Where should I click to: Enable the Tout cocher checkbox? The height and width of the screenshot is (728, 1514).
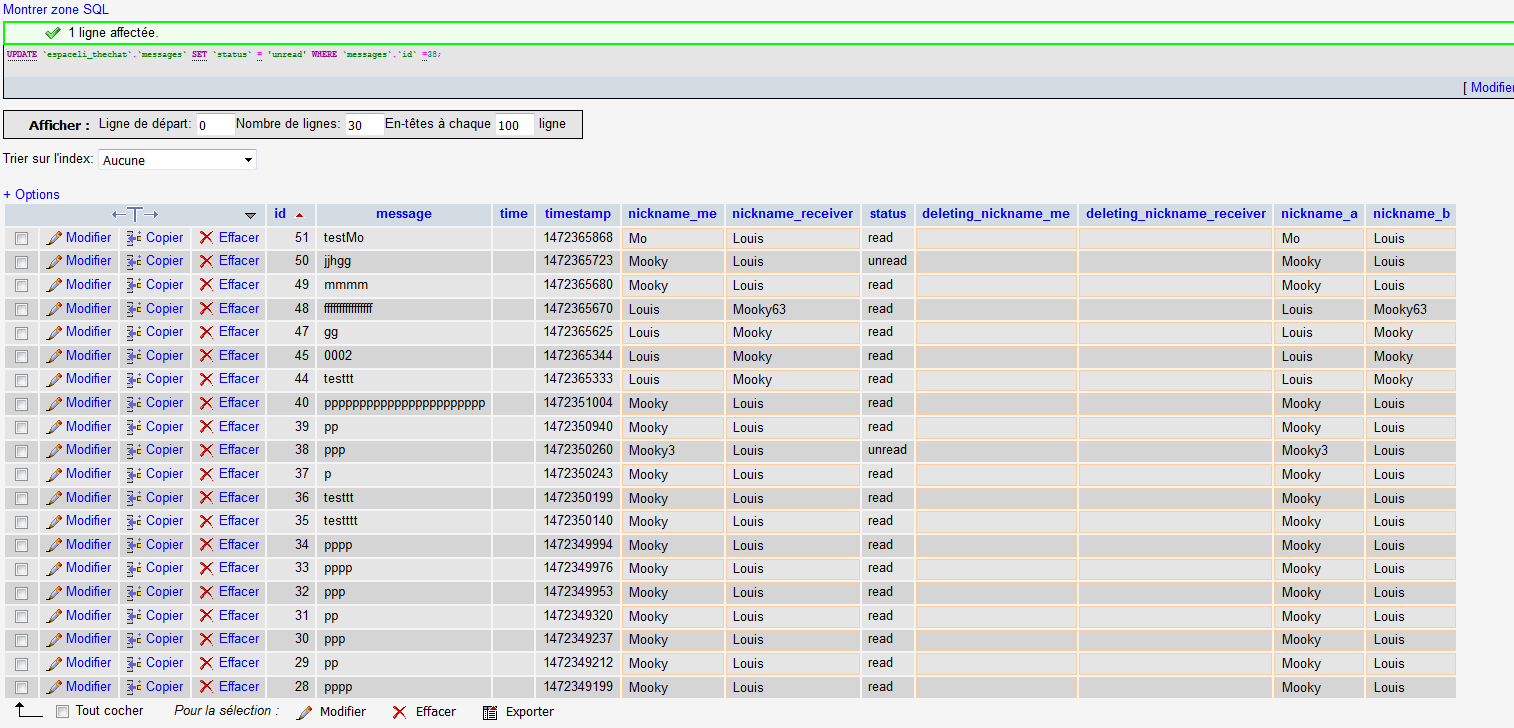pos(62,711)
